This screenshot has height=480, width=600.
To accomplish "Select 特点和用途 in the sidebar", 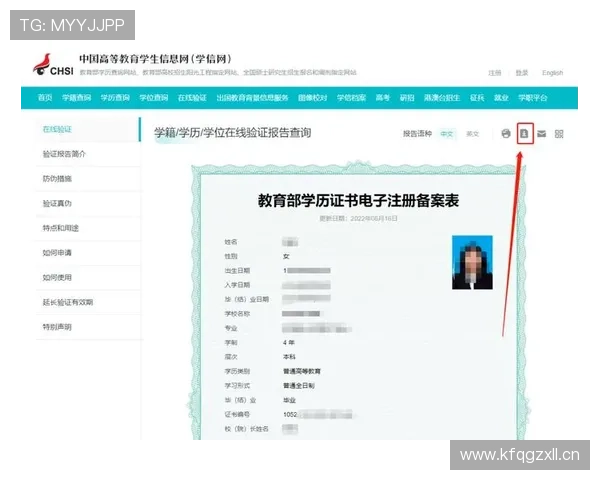I will click(88, 228).
